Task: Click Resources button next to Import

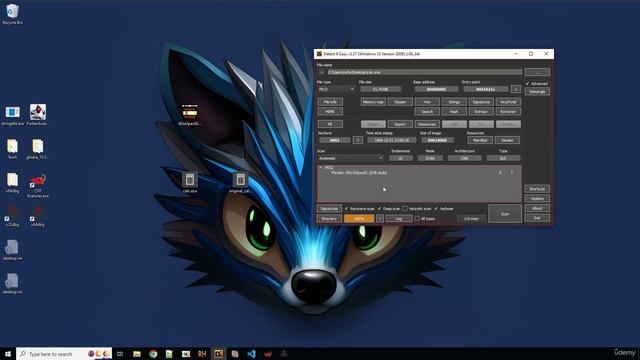Action: pyautogui.click(x=427, y=124)
